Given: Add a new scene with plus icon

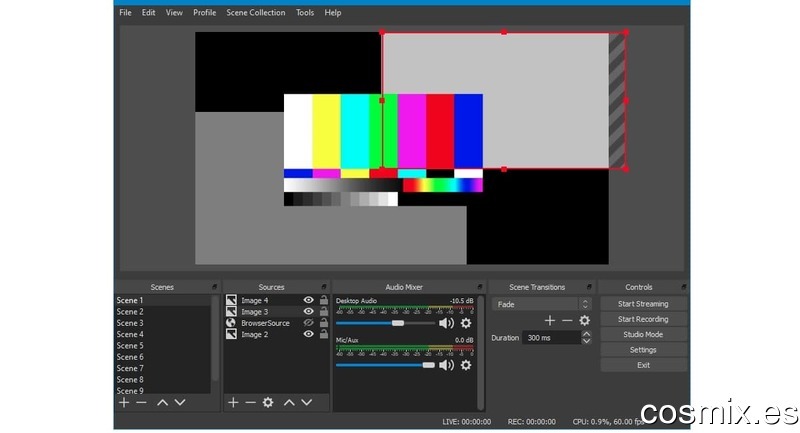Looking at the screenshot, I should coord(123,402).
